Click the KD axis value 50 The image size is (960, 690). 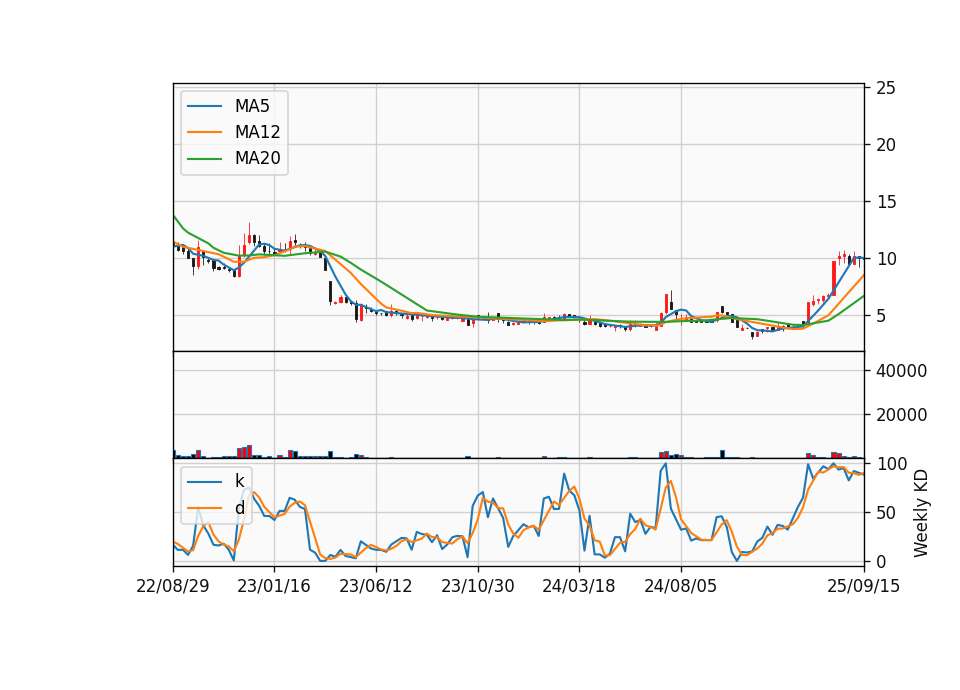886,513
